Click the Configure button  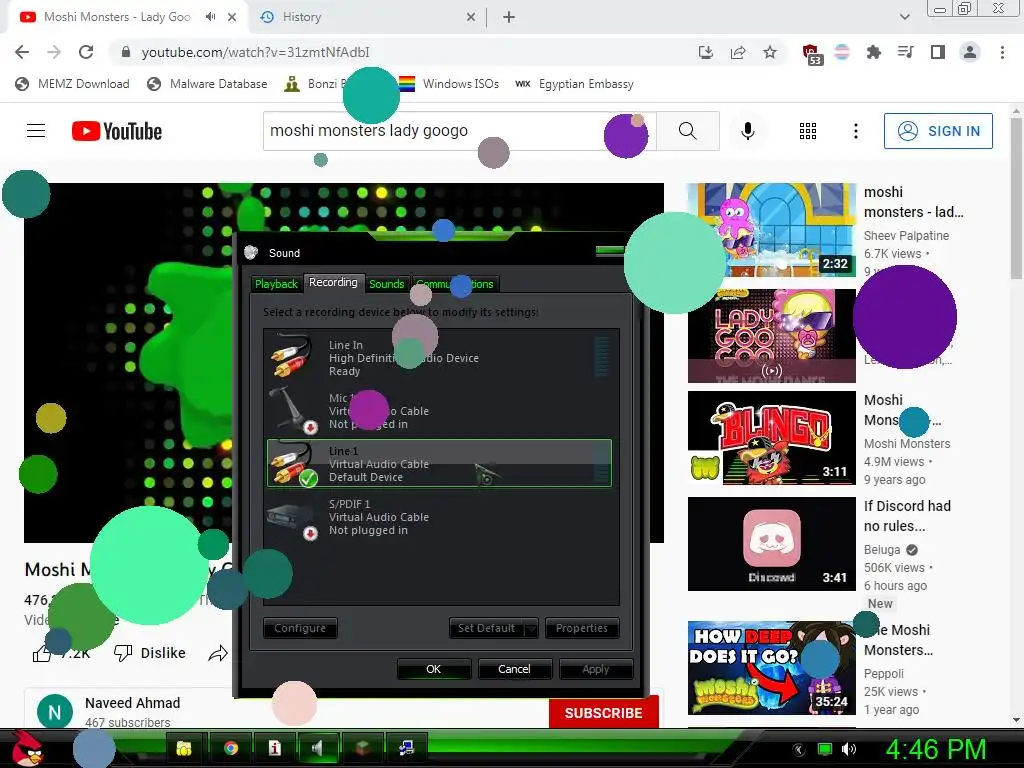300,628
